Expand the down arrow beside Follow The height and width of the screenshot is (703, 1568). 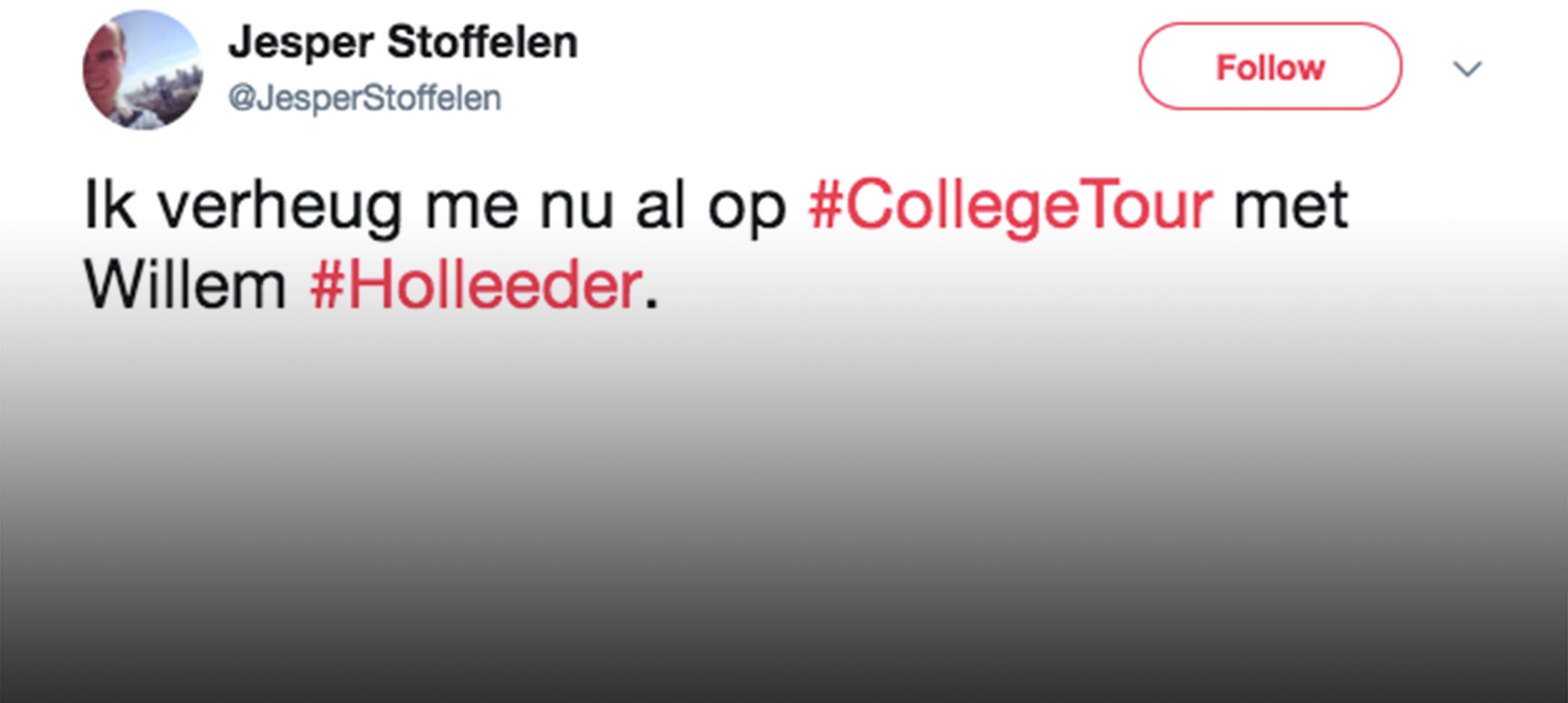1466,69
